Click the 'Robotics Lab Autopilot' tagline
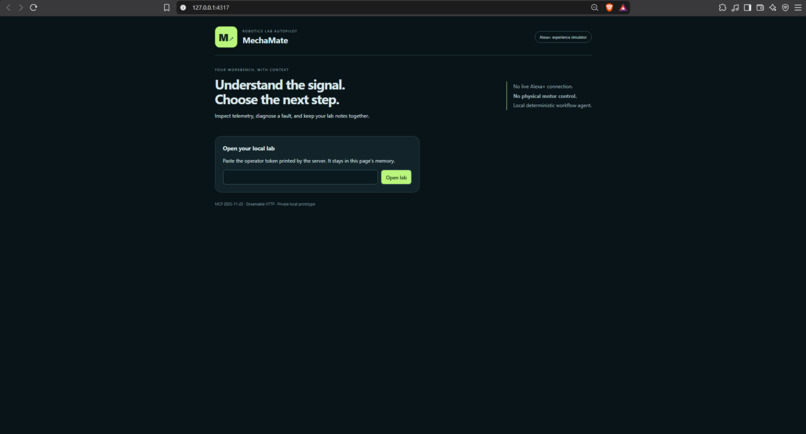 click(x=269, y=31)
